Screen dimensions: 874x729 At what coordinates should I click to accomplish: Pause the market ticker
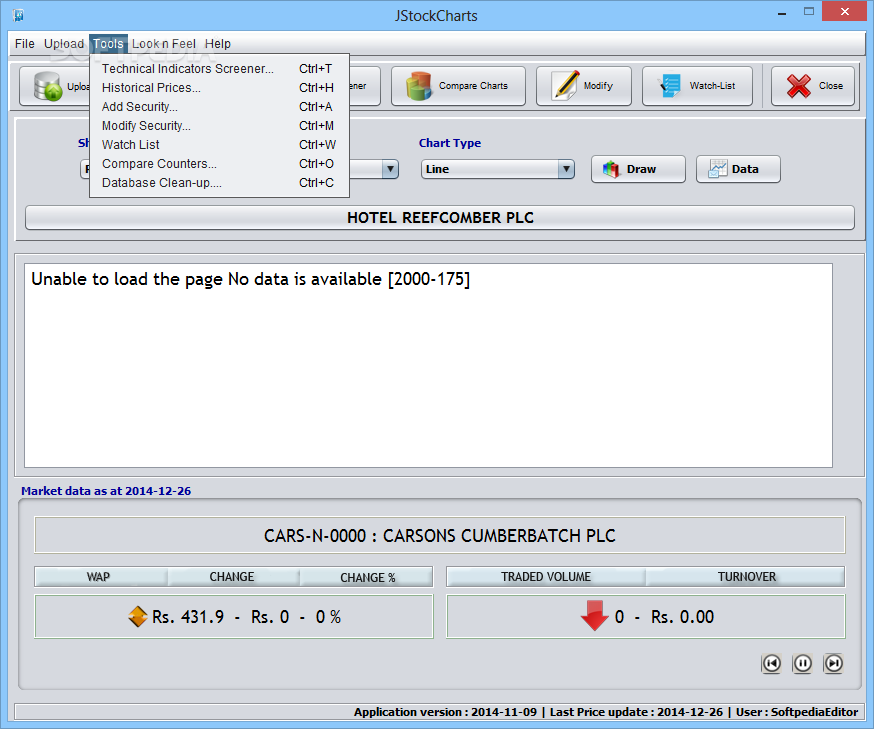click(x=802, y=663)
